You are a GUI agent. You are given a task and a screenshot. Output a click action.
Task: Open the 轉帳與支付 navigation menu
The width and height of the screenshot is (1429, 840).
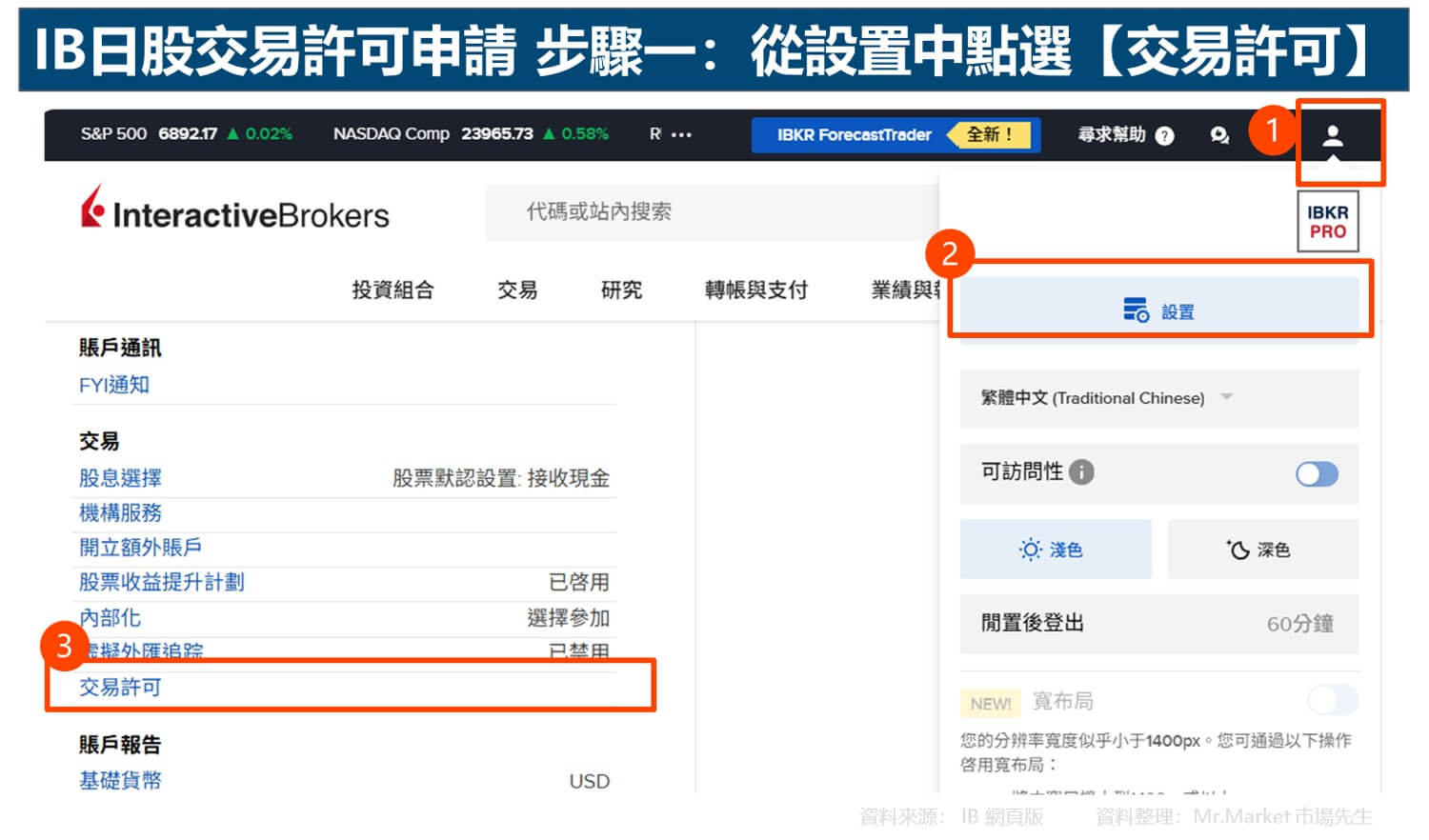tap(754, 290)
